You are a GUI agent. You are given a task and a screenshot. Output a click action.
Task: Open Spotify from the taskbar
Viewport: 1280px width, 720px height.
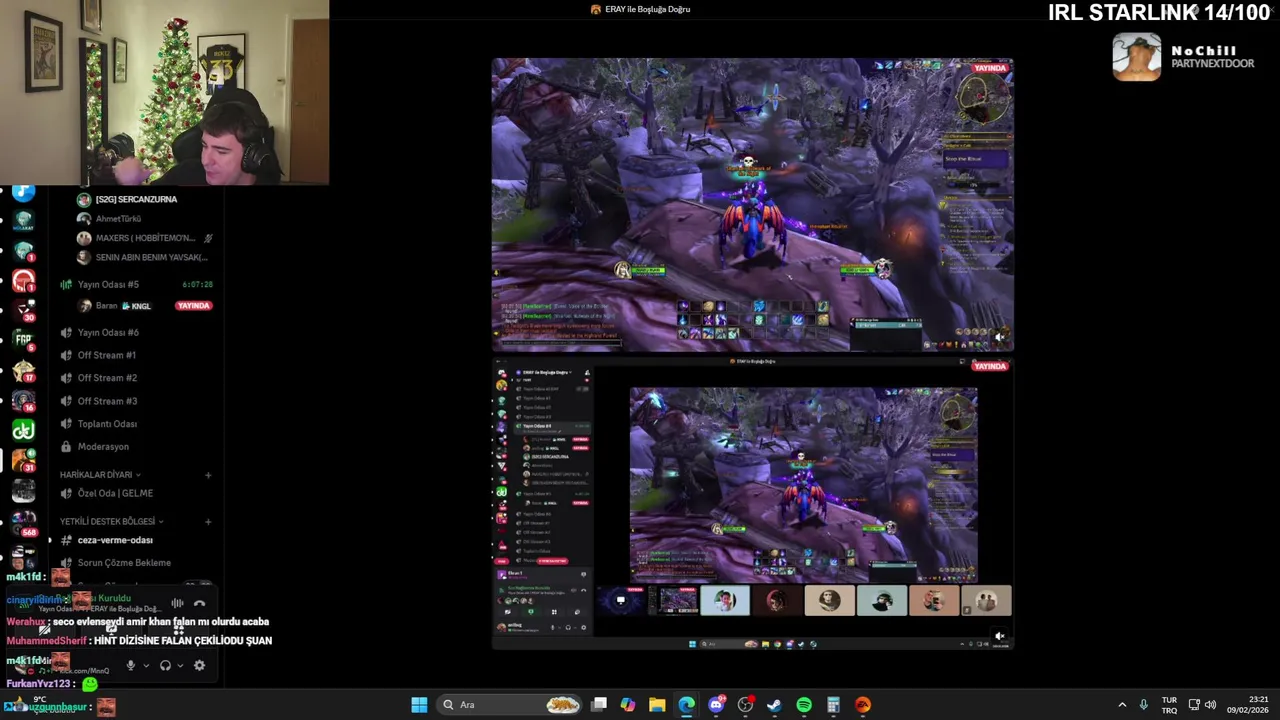pos(804,705)
